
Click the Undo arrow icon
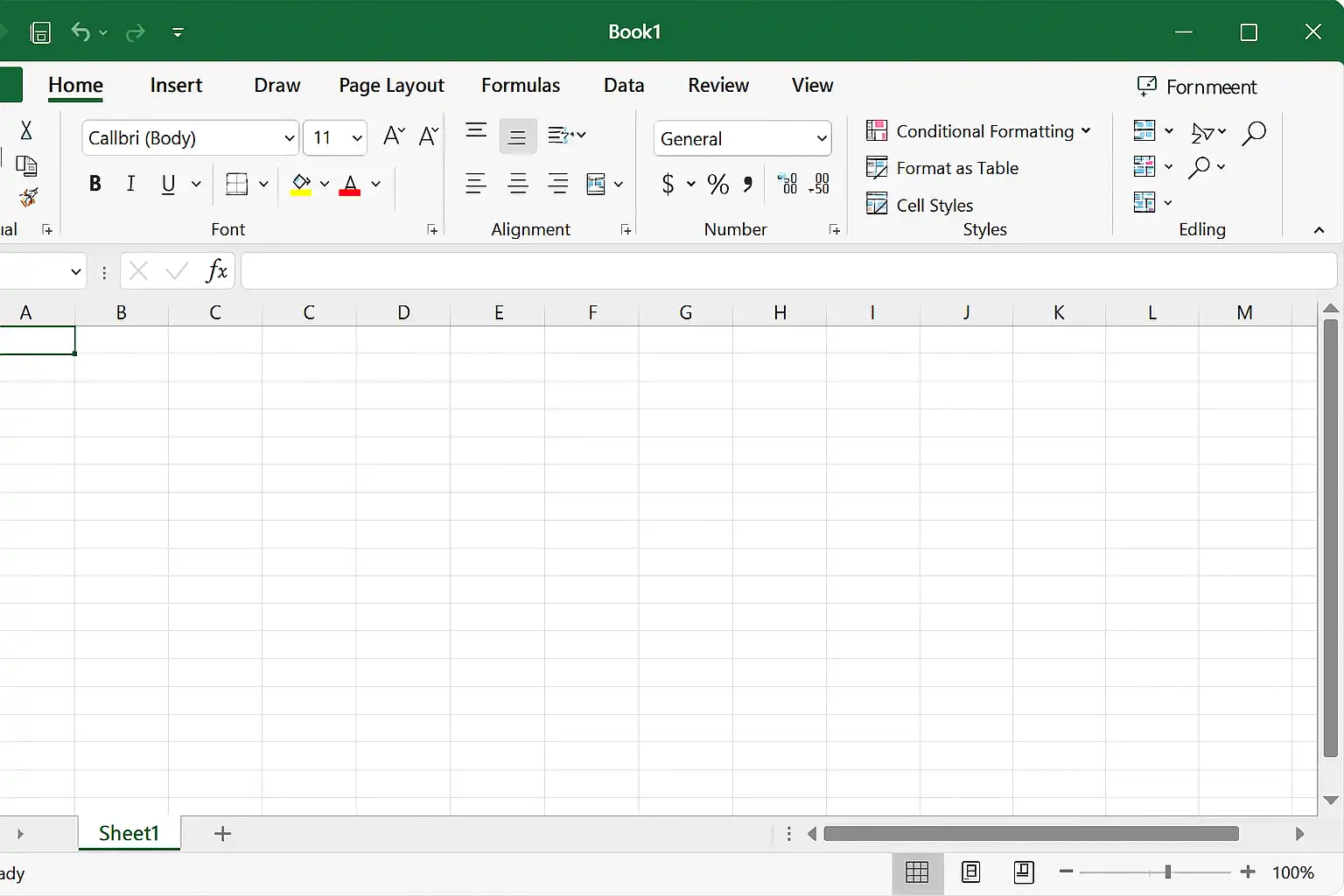[x=80, y=33]
